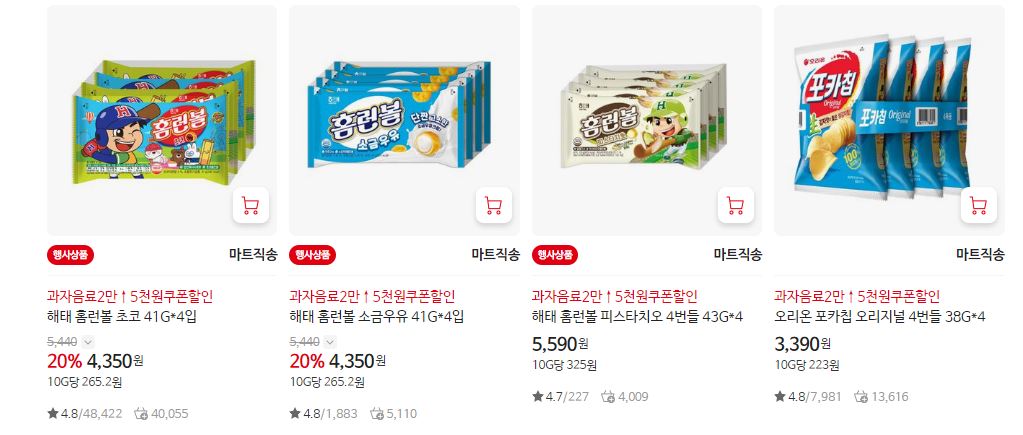This screenshot has height=435, width=1023.
Task: Add 포카칩 오리지널 to cart
Action: tap(979, 205)
